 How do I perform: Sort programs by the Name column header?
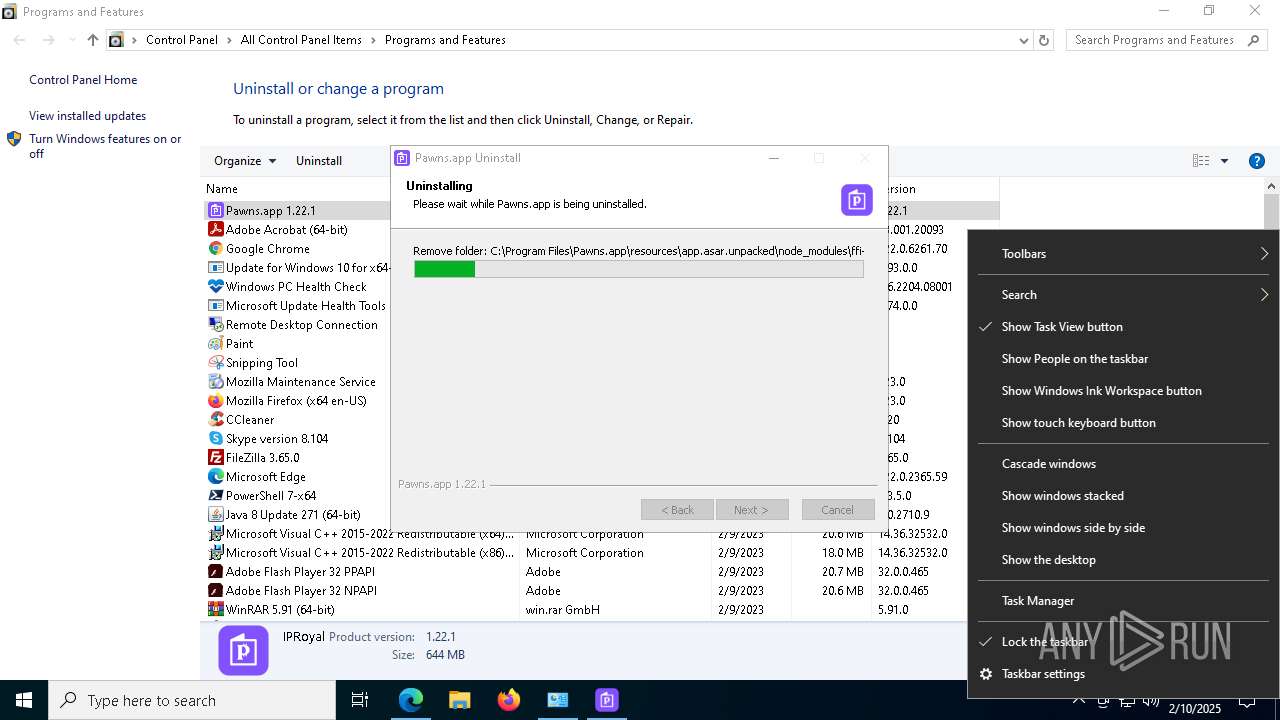222,189
